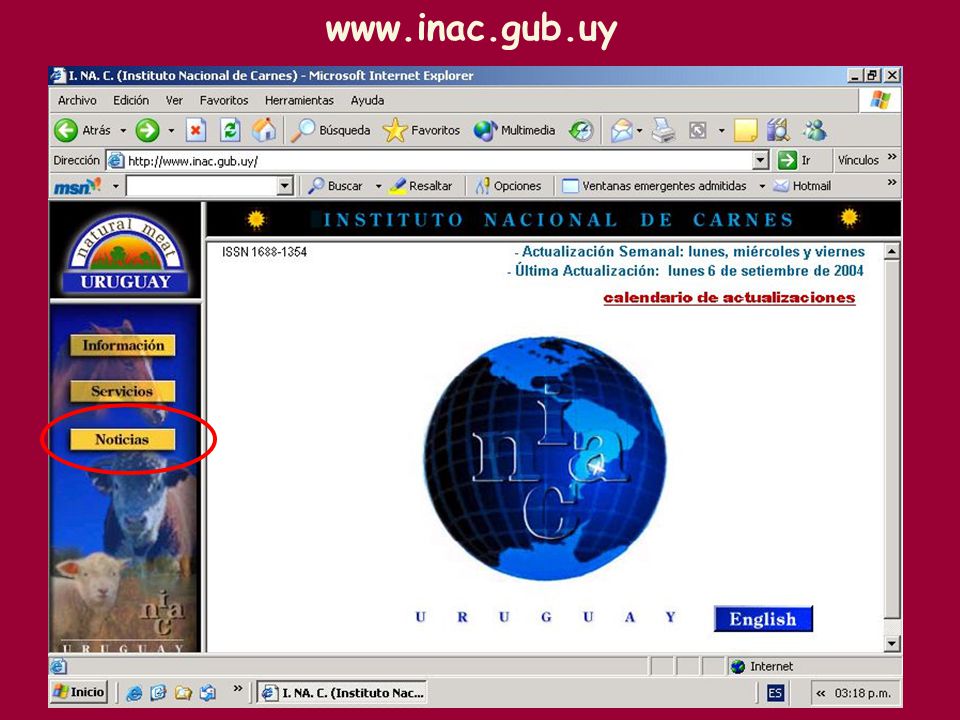The height and width of the screenshot is (720, 960).
Task: Click the Ir go button
Action: tap(796, 160)
